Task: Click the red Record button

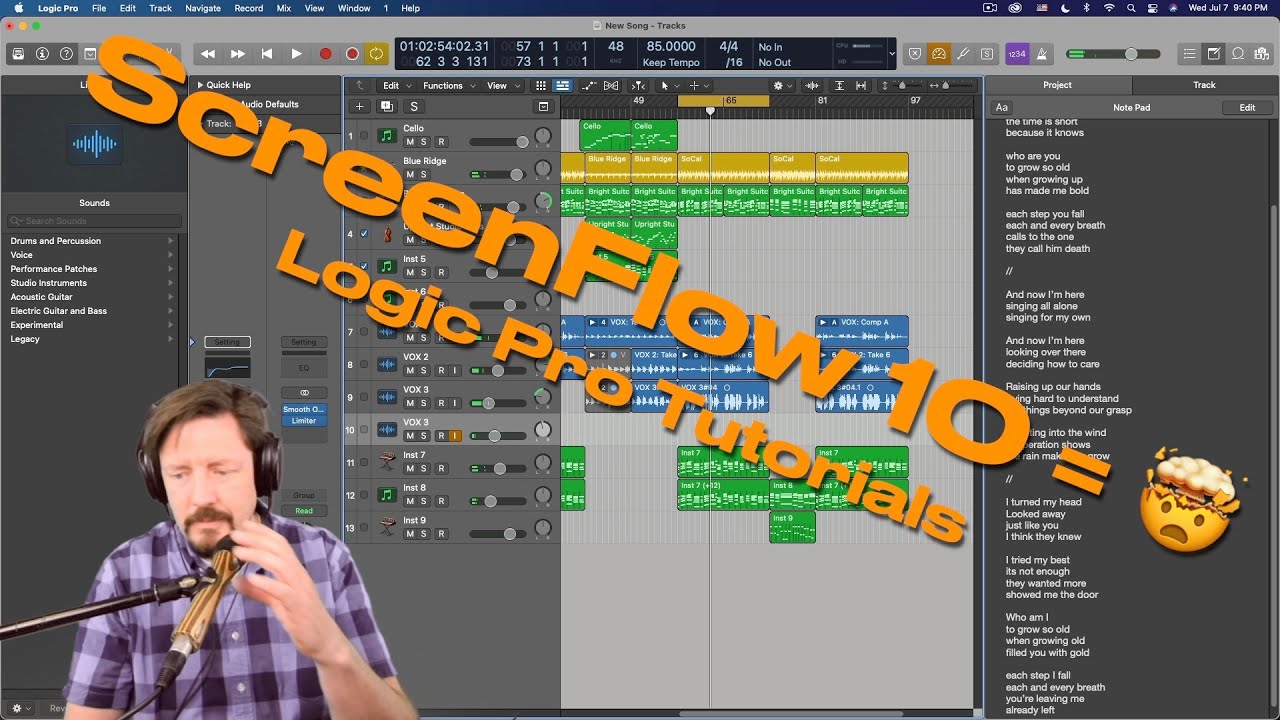Action: (x=325, y=54)
